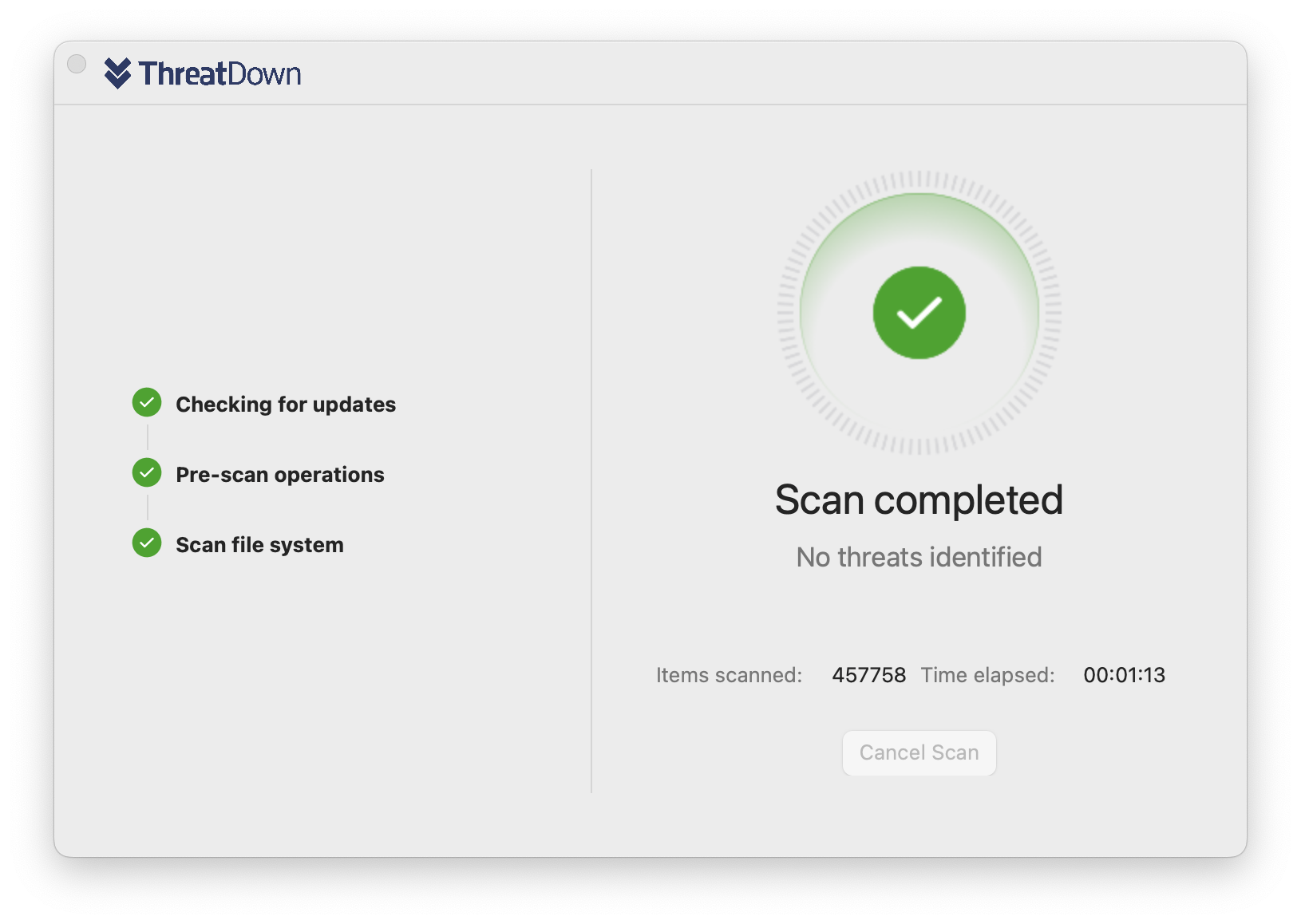Click the Cancel Scan button
This screenshot has width=1301, height=924.
pyautogui.click(x=919, y=752)
